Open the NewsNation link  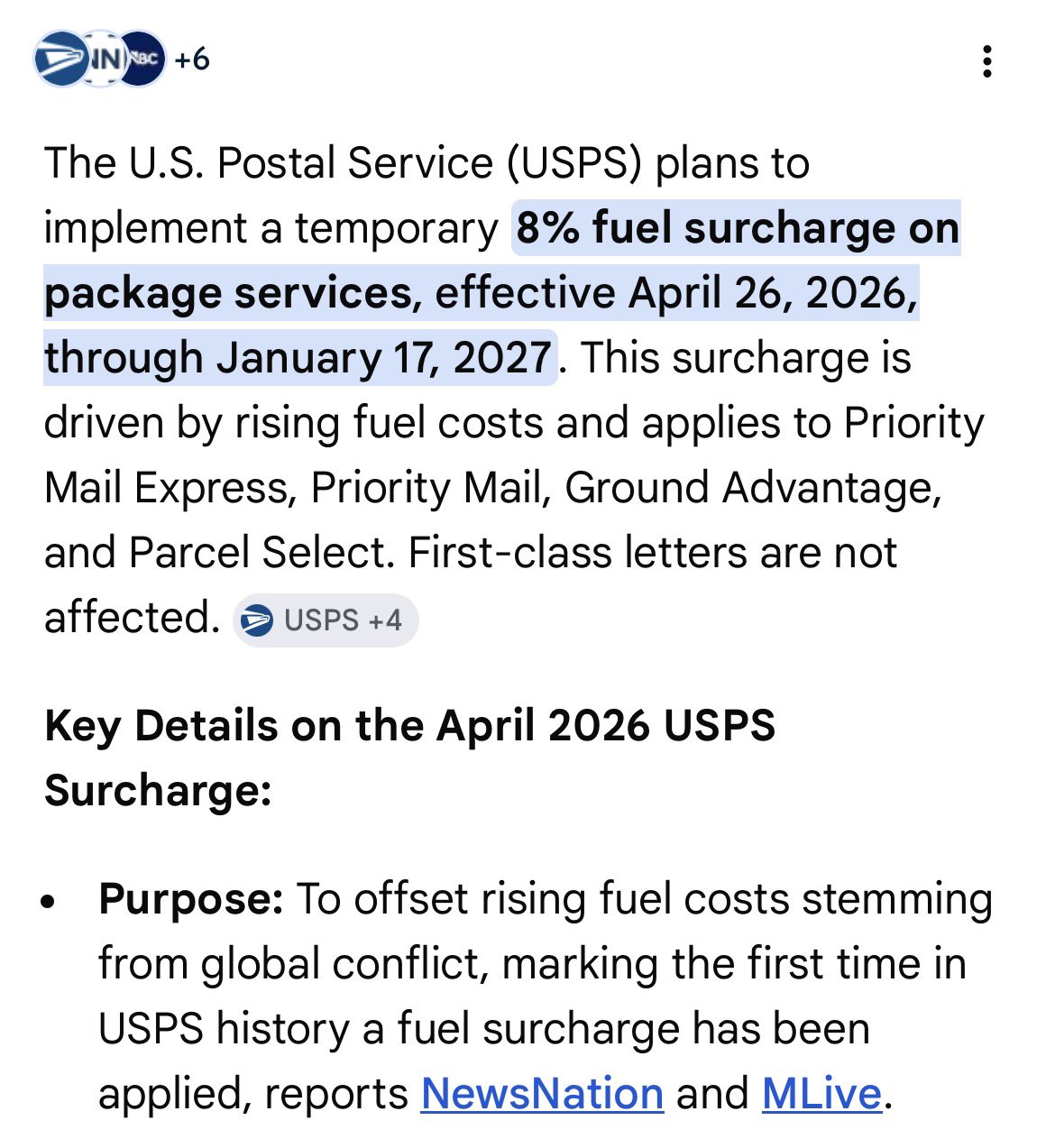[x=542, y=1094]
